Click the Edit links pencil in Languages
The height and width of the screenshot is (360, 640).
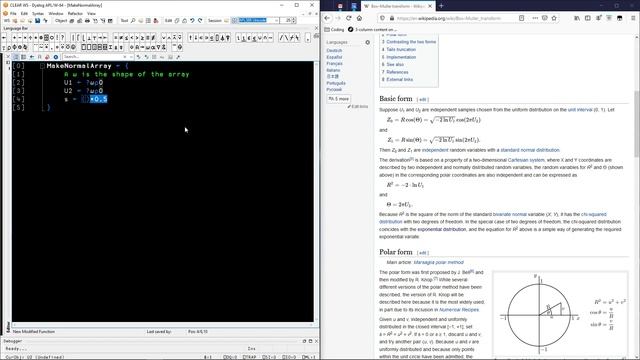tap(358, 107)
